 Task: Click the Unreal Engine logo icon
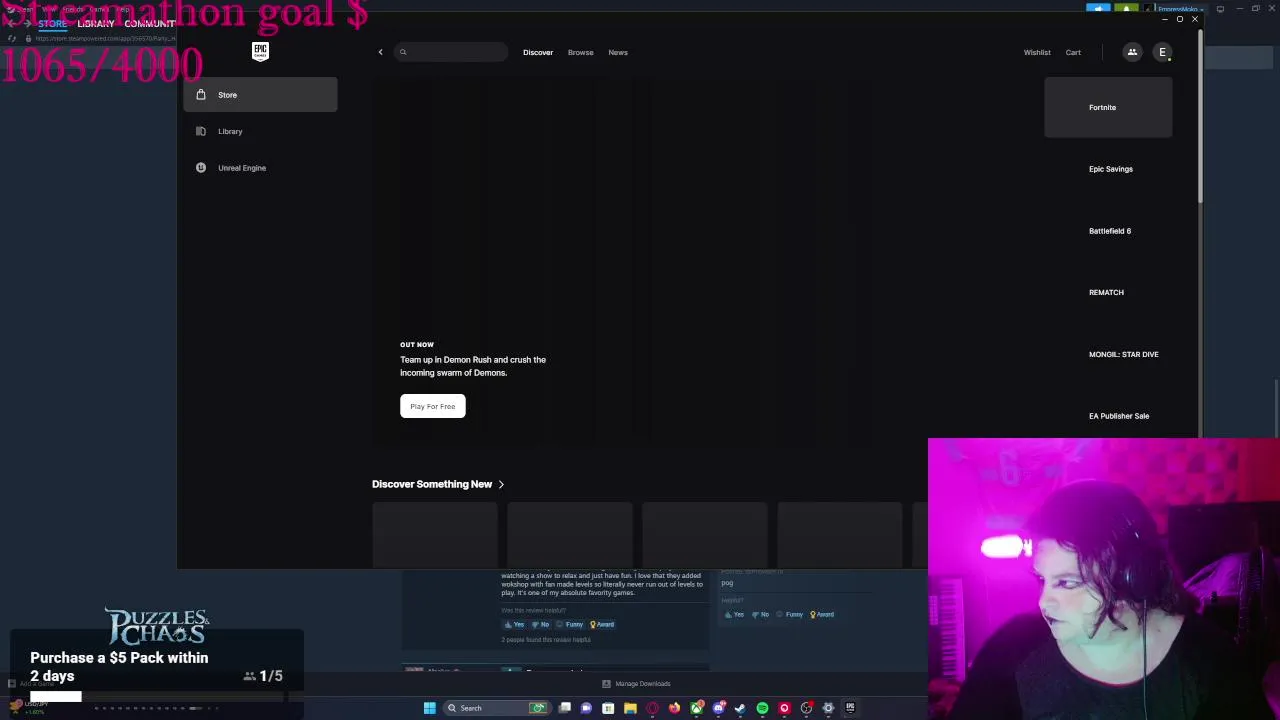click(x=201, y=168)
